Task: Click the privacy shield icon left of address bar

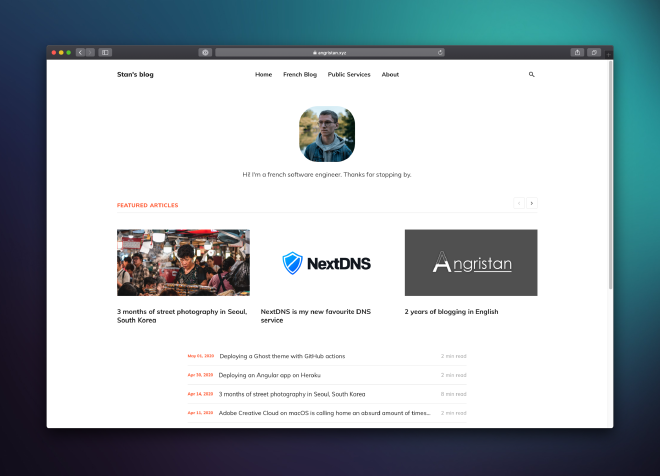Action: pyautogui.click(x=205, y=52)
